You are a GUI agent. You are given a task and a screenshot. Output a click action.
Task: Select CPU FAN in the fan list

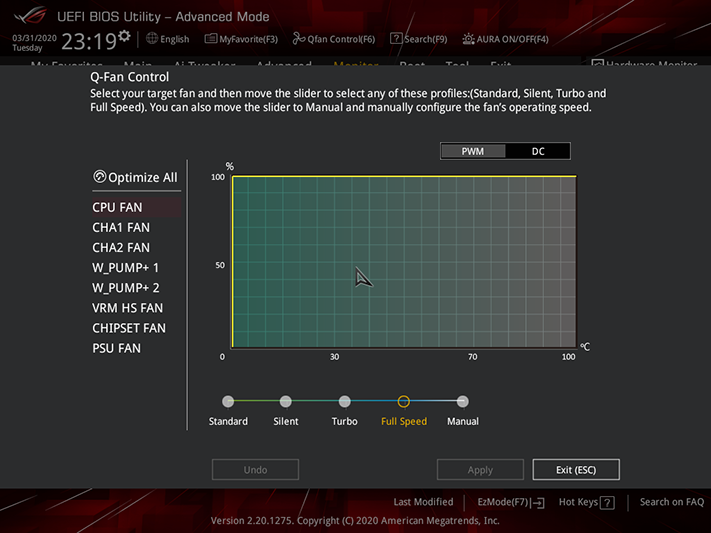136,207
